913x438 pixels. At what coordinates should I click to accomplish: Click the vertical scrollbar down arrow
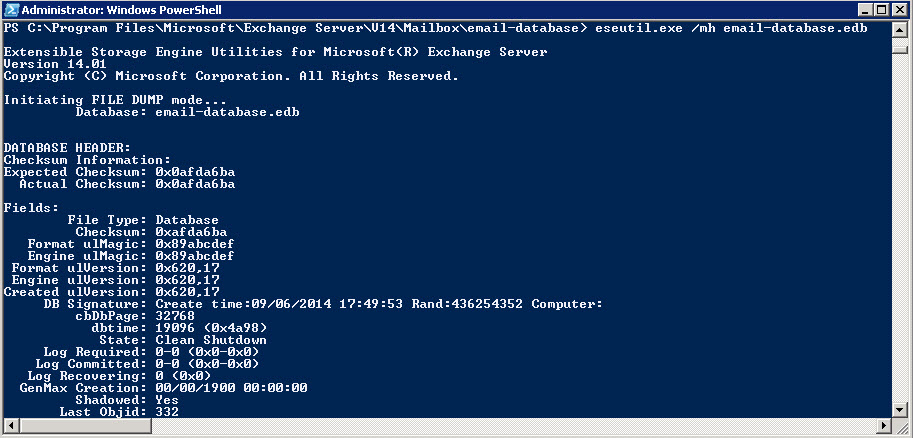coord(900,410)
